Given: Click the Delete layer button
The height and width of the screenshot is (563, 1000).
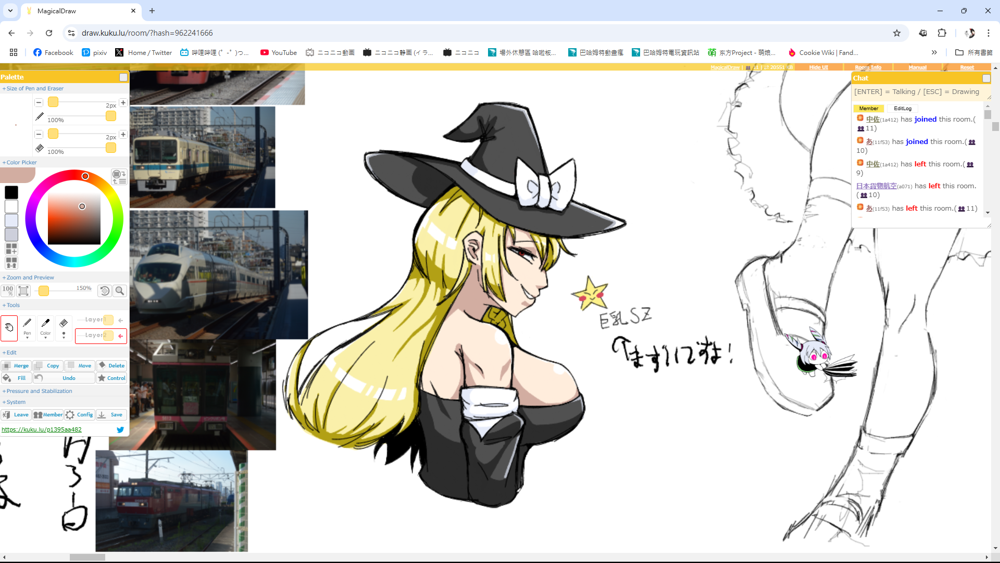Looking at the screenshot, I should (112, 366).
